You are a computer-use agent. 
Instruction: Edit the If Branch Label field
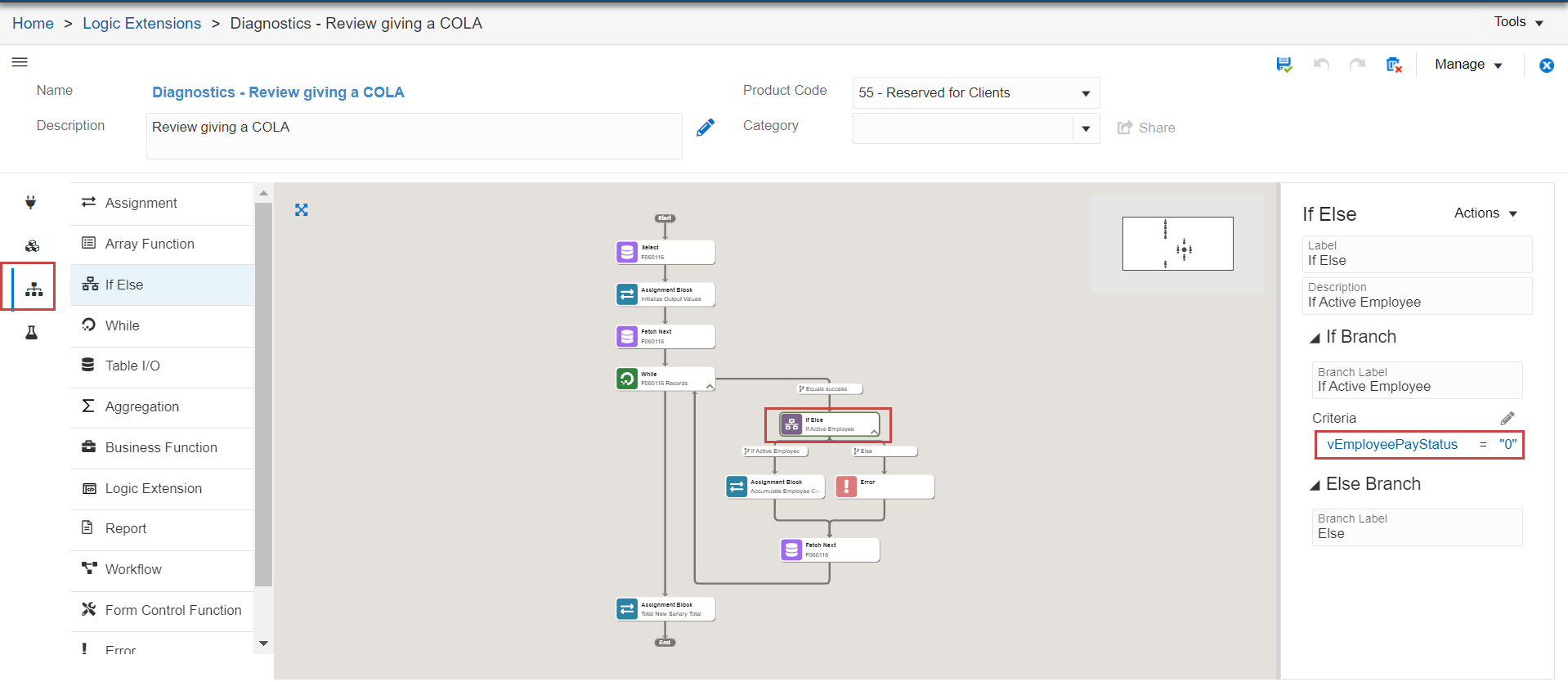pyautogui.click(x=1417, y=380)
